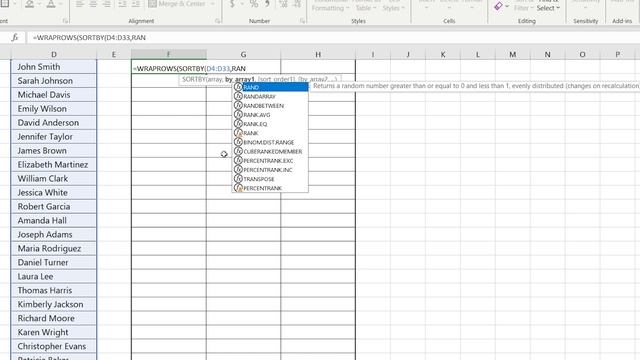Viewport: 640px width, 360px height.
Task: Select column E header
Action: point(113,54)
